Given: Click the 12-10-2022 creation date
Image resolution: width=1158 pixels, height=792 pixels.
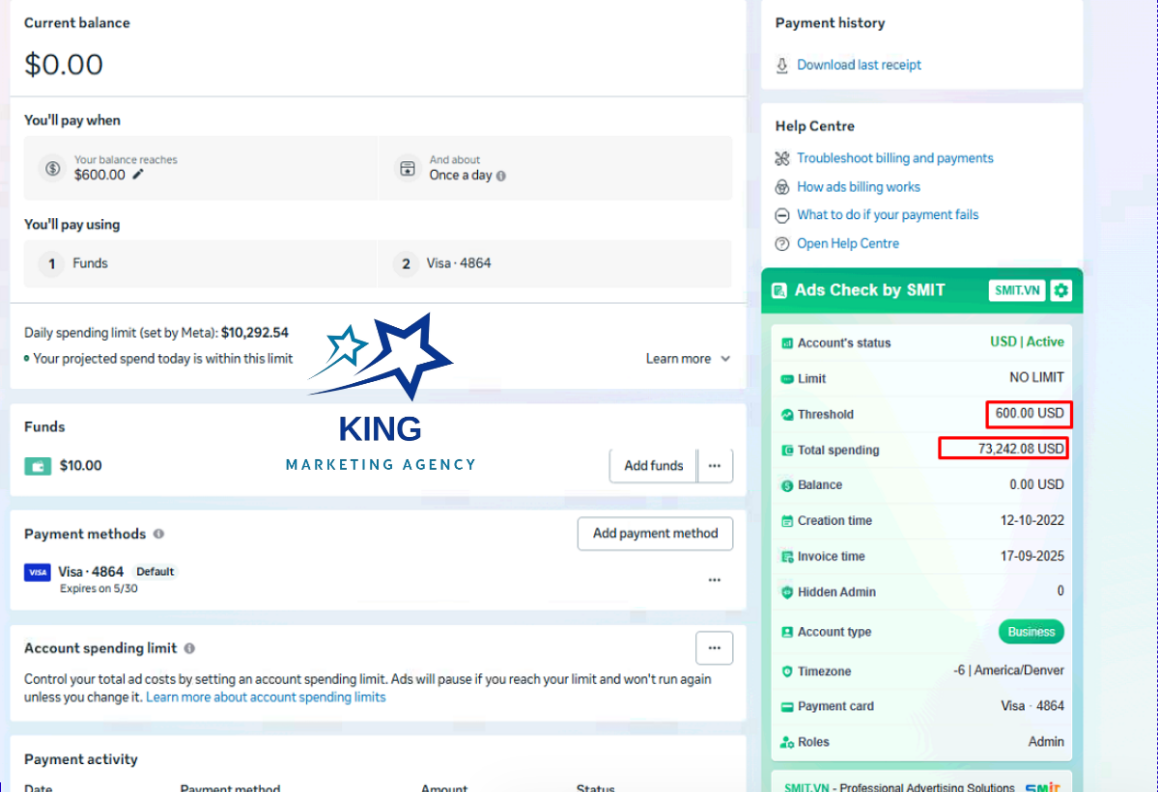Looking at the screenshot, I should 1032,520.
